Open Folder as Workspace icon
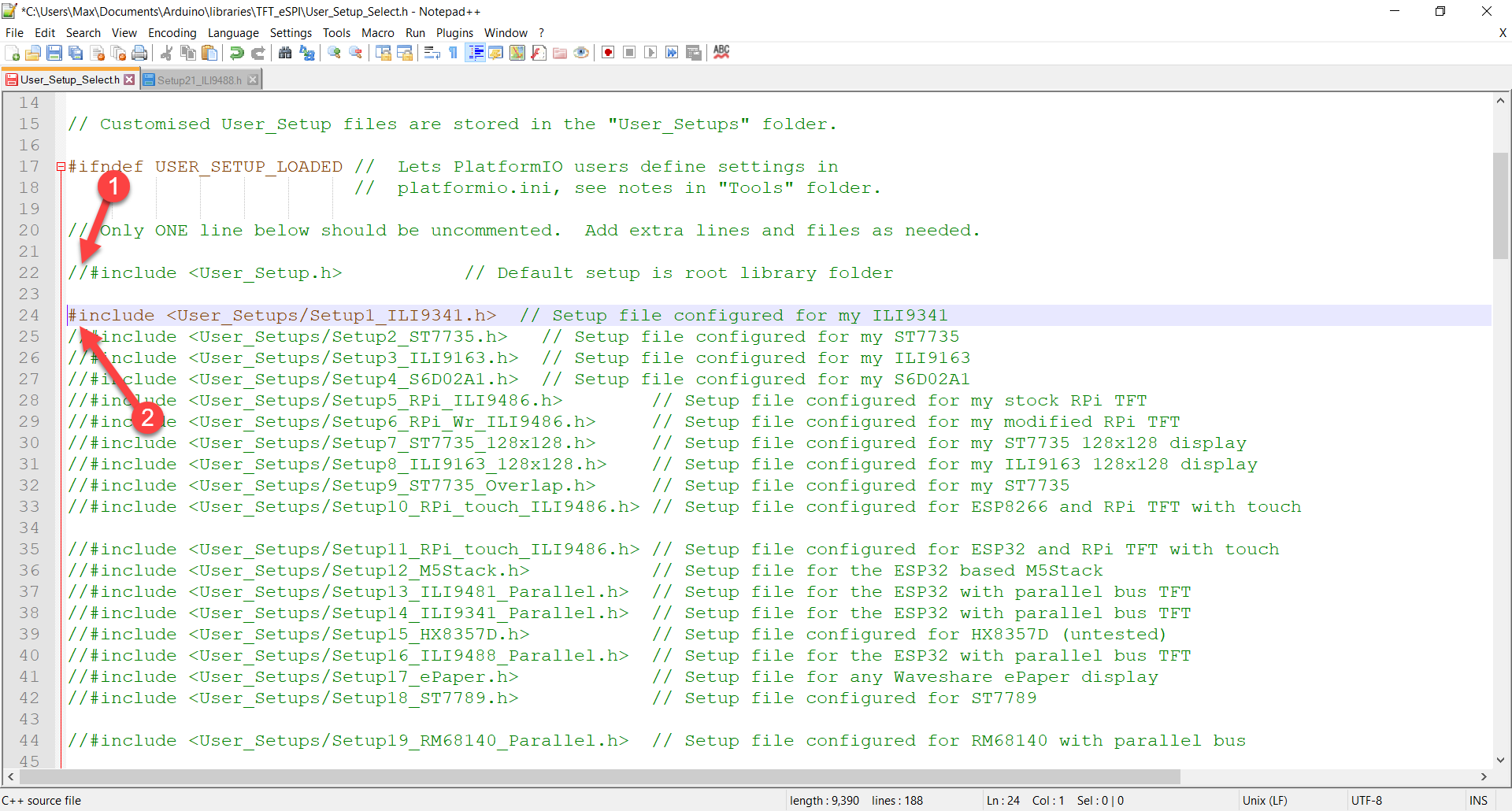 [x=560, y=53]
